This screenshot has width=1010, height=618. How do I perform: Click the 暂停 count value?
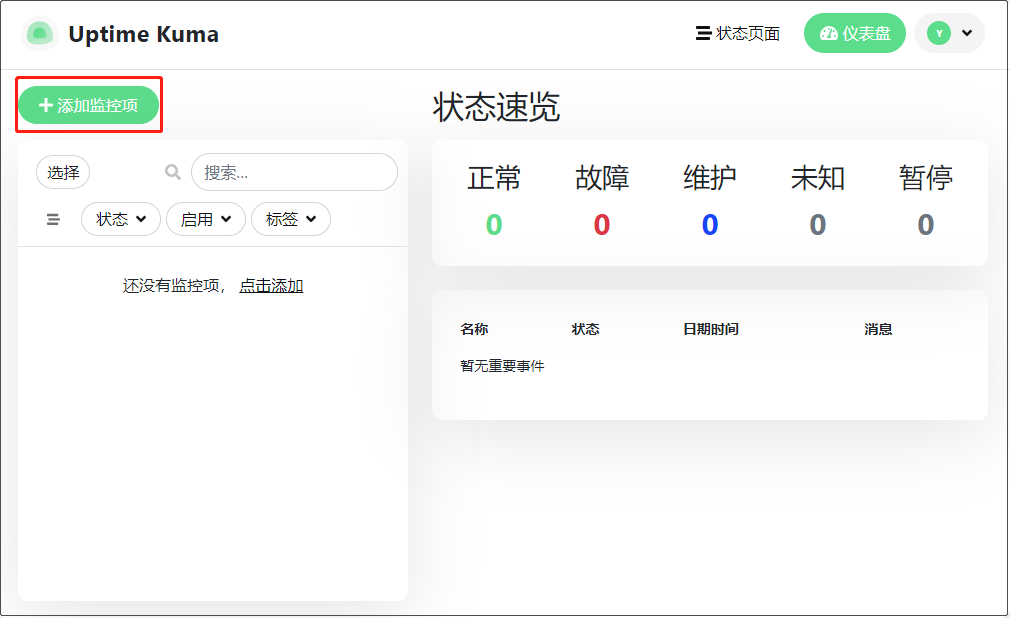tap(926, 225)
